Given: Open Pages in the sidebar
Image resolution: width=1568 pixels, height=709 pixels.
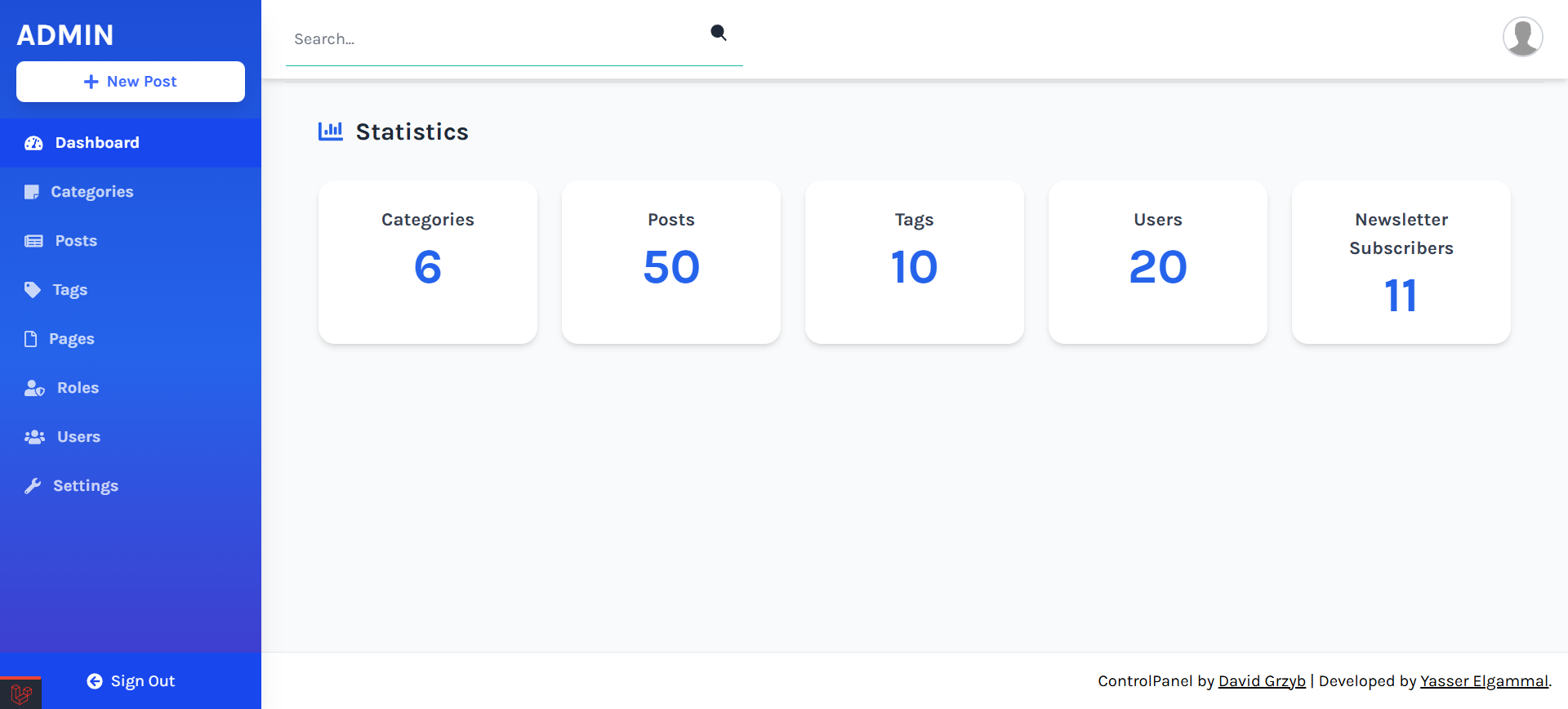Looking at the screenshot, I should pos(131,339).
